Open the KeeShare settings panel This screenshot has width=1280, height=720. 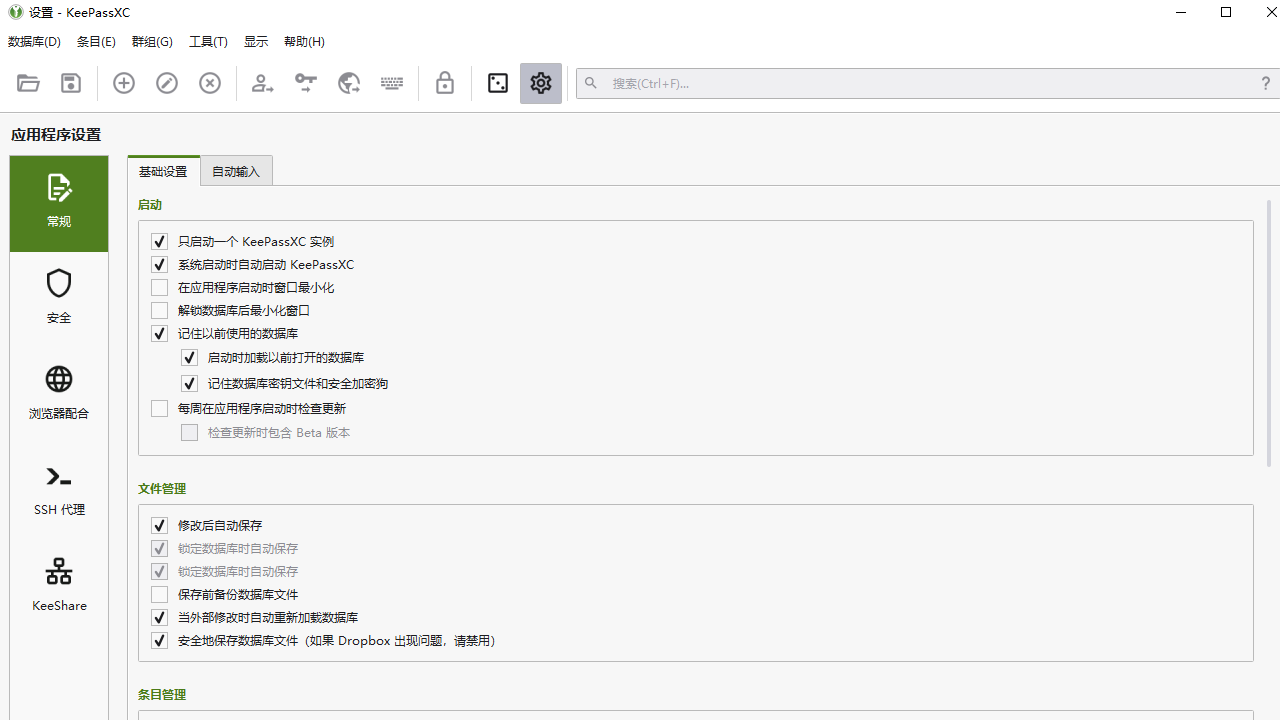(x=58, y=584)
